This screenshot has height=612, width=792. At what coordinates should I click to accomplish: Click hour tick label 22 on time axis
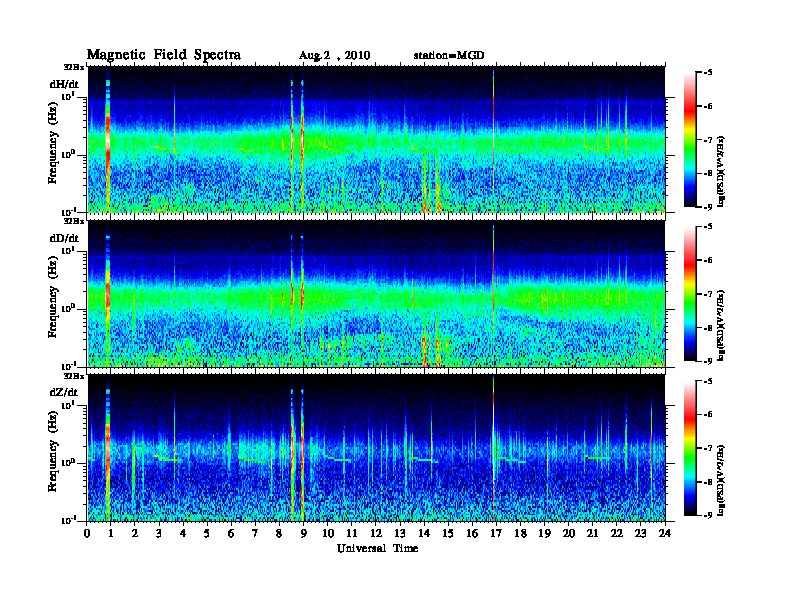[617, 534]
